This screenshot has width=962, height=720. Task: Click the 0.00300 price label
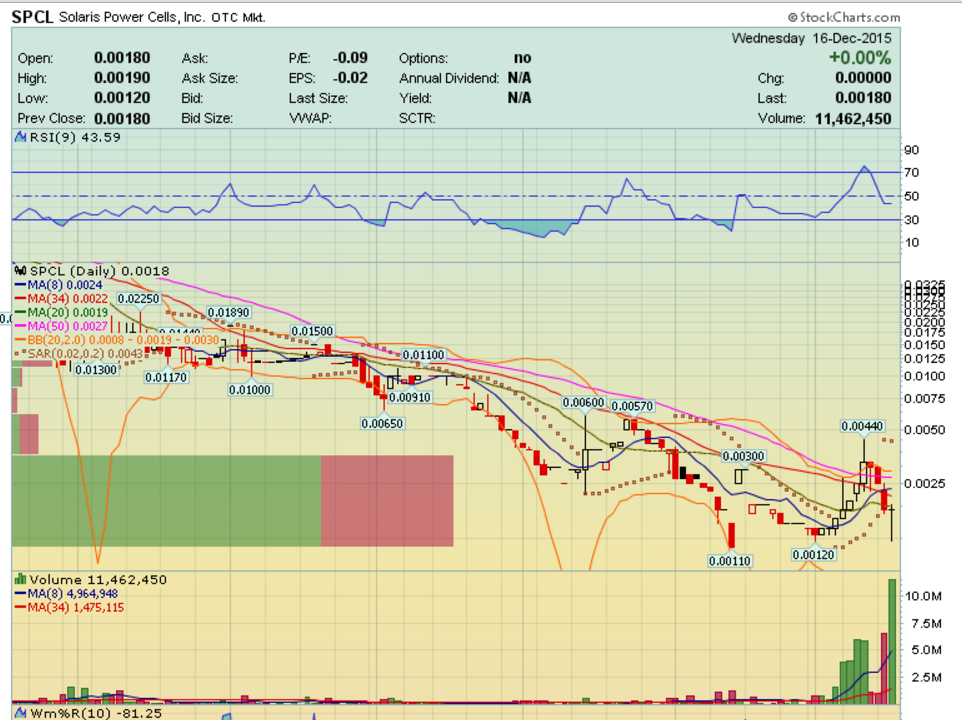tap(743, 456)
